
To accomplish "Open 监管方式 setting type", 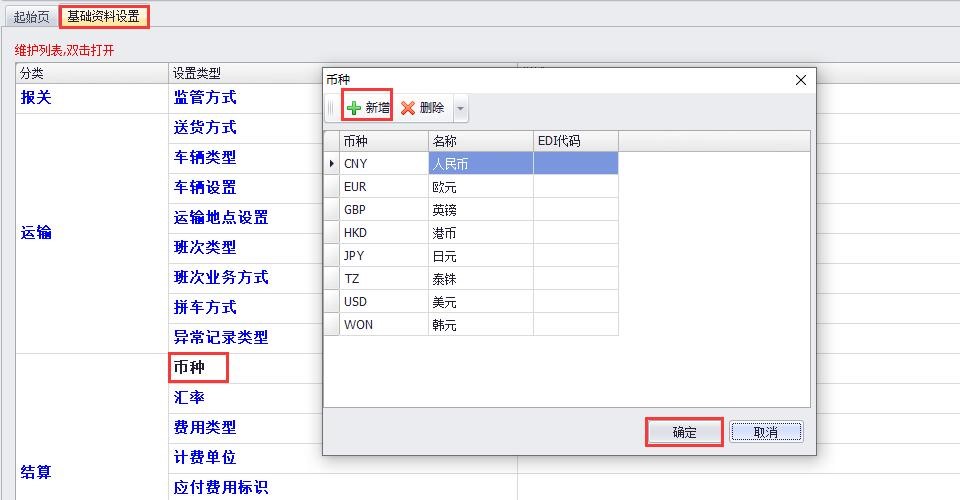I will [x=205, y=98].
